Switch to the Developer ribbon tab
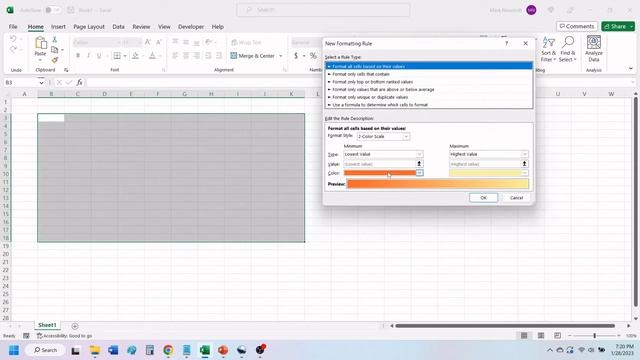640x360 pixels. [191, 27]
